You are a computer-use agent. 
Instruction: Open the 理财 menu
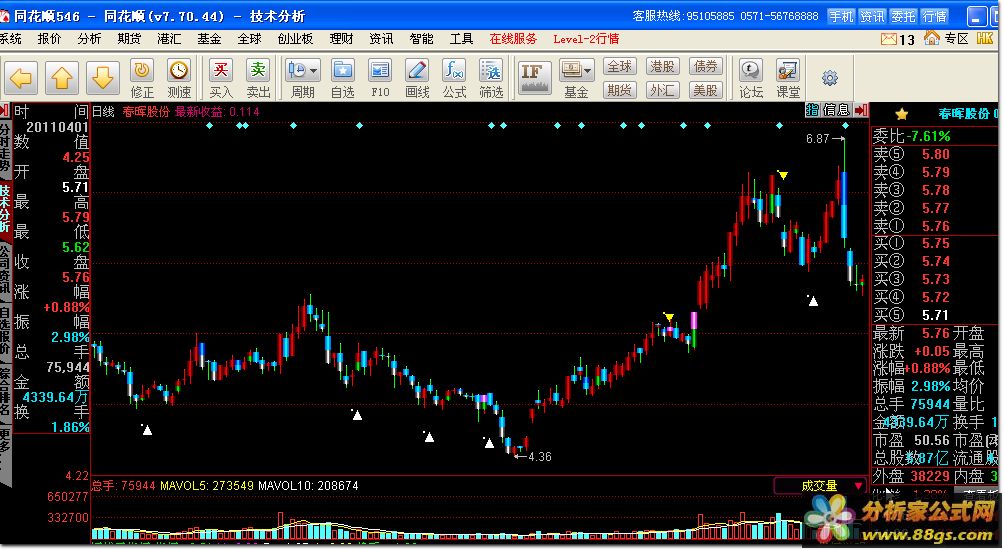[341, 39]
